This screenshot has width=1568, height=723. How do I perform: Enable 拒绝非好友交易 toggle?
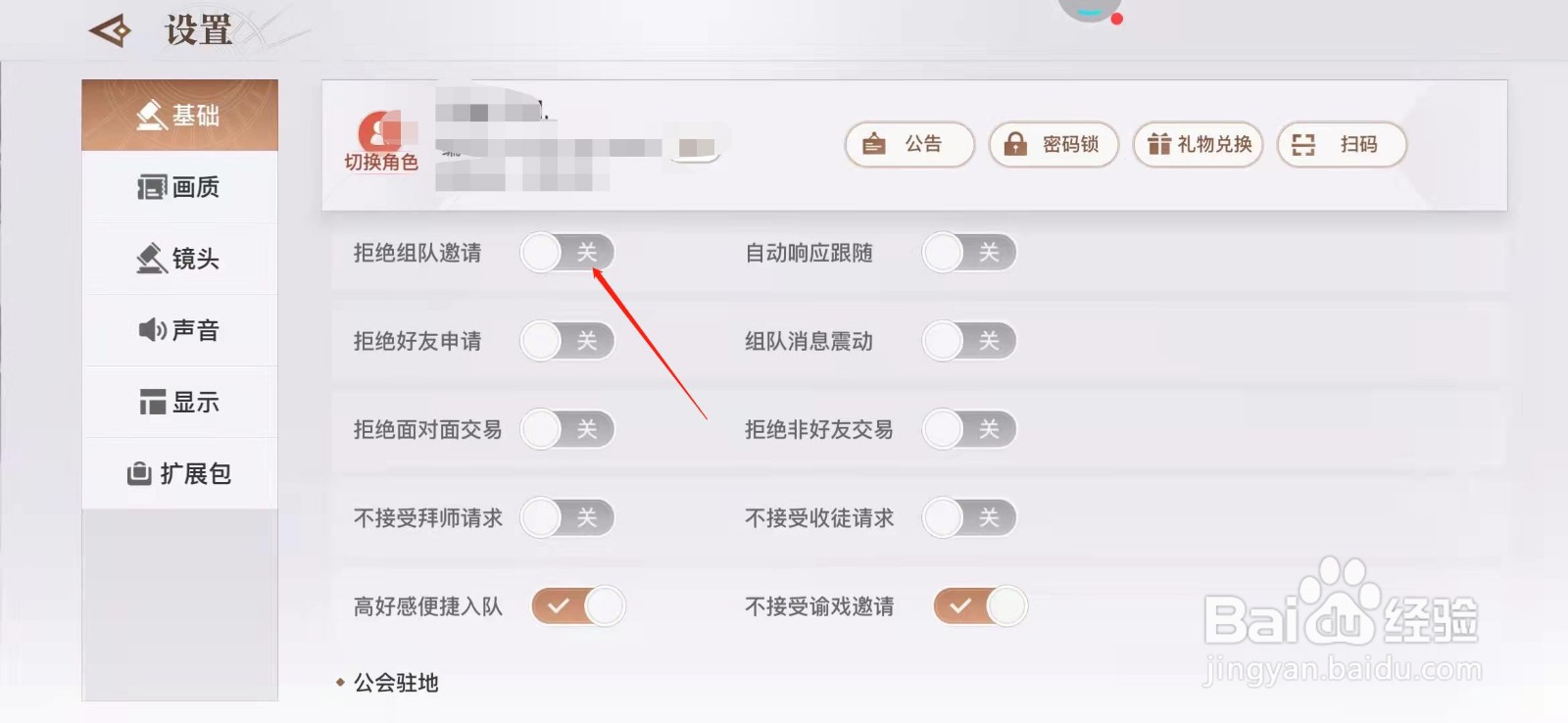pos(969,429)
